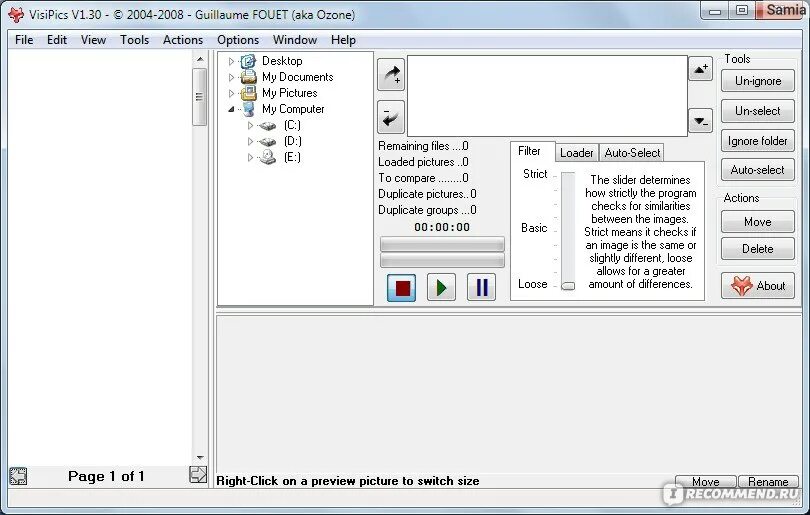Screen dimensions: 810x515
Task: Move folder up with the plus arrow
Action: click(x=700, y=69)
